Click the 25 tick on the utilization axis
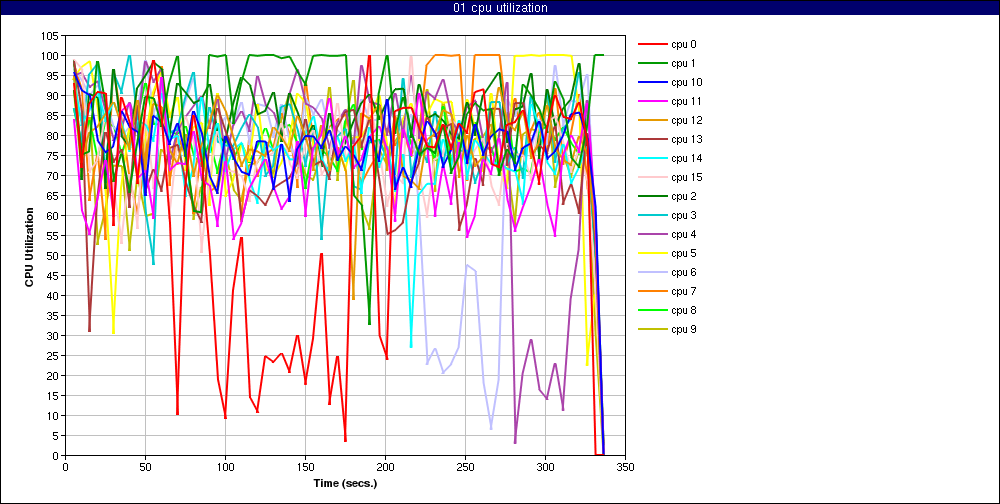This screenshot has width=1000, height=504. point(55,355)
